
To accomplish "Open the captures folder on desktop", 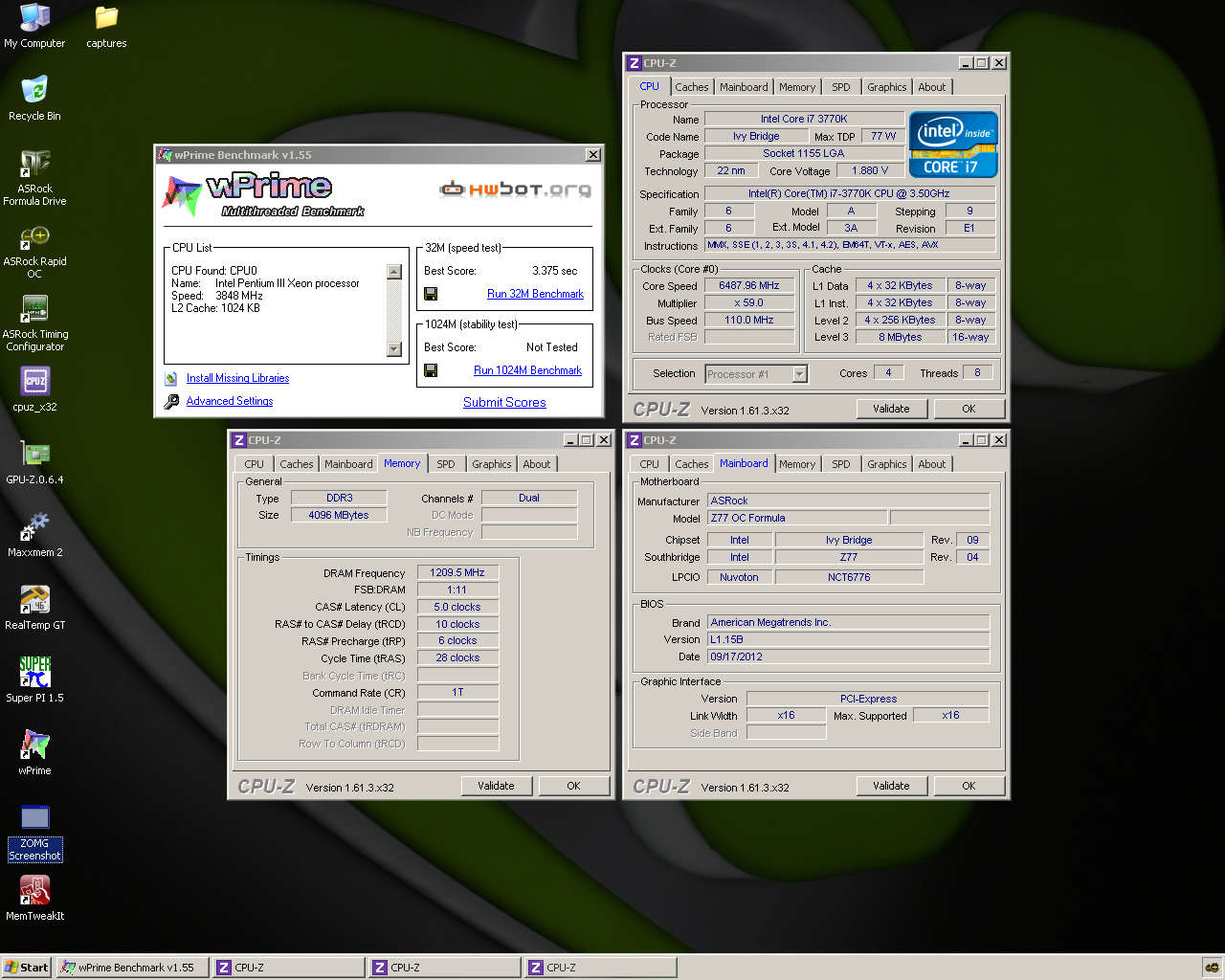I will click(x=106, y=19).
